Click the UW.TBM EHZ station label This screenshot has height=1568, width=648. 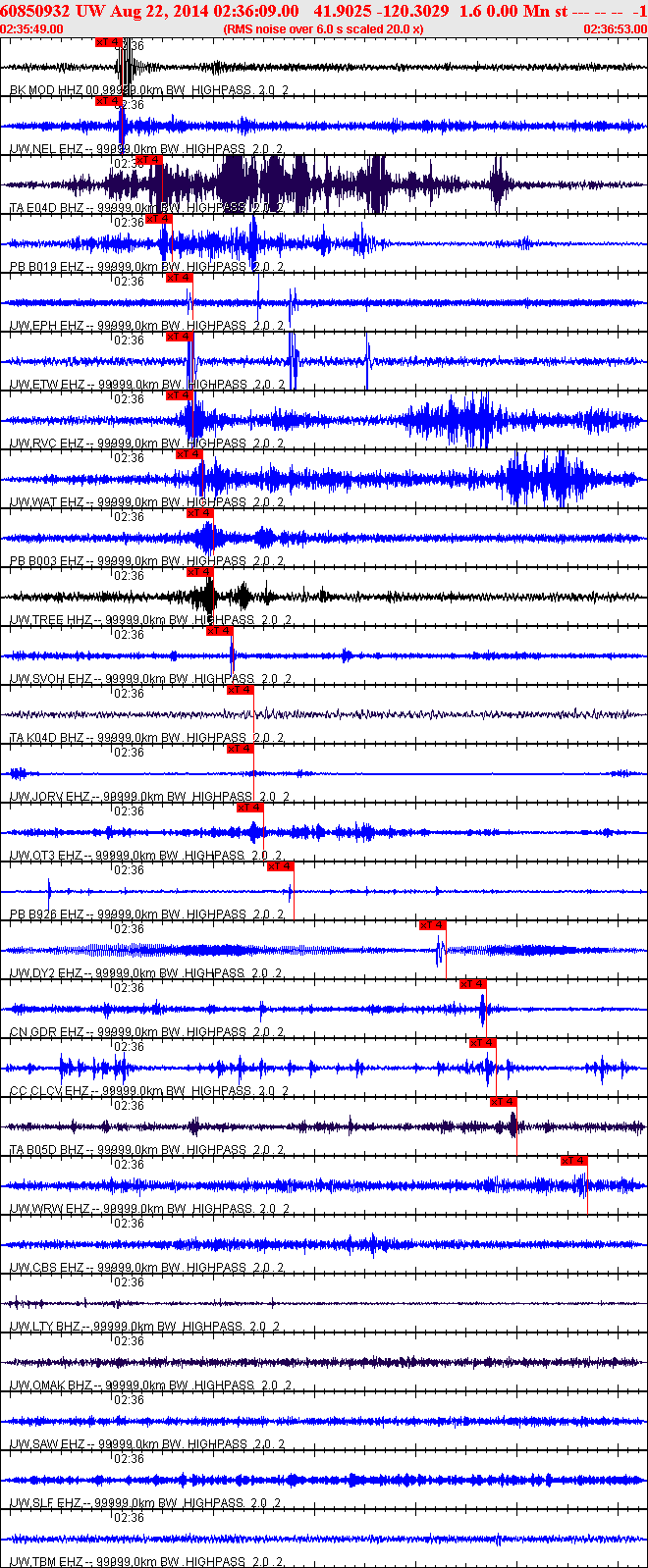point(147,1562)
